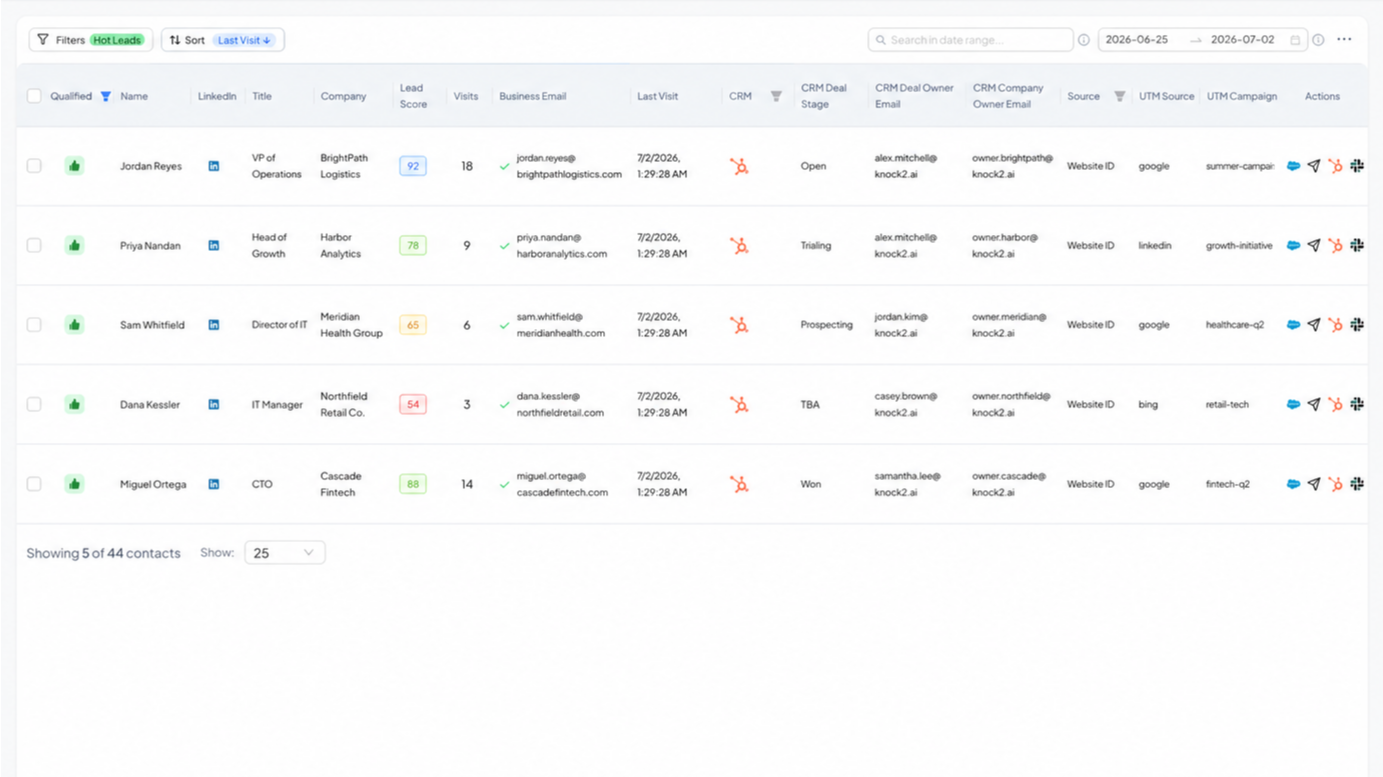
Task: Send Priya Nandan to Salesforce
Action: (x=1293, y=245)
